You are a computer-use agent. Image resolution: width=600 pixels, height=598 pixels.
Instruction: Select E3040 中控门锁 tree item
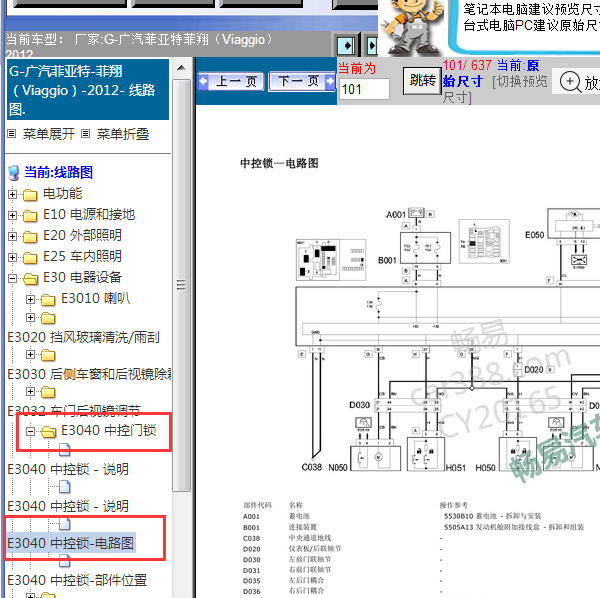(109, 430)
